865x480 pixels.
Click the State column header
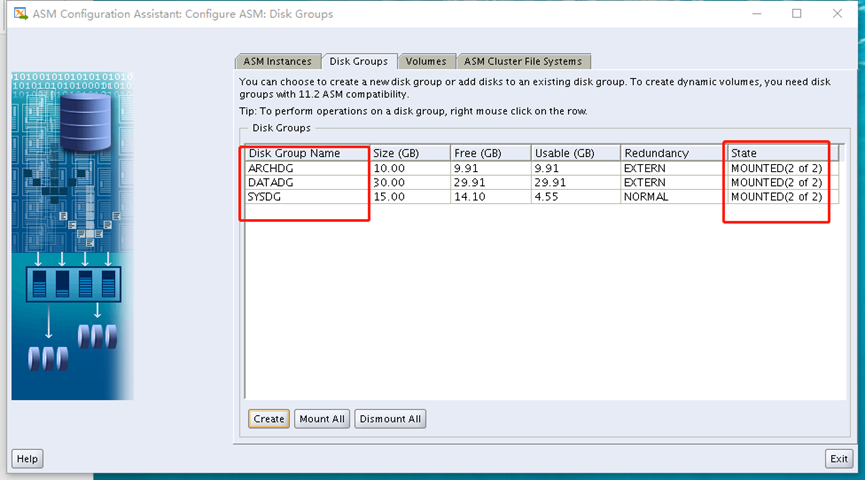click(783, 153)
